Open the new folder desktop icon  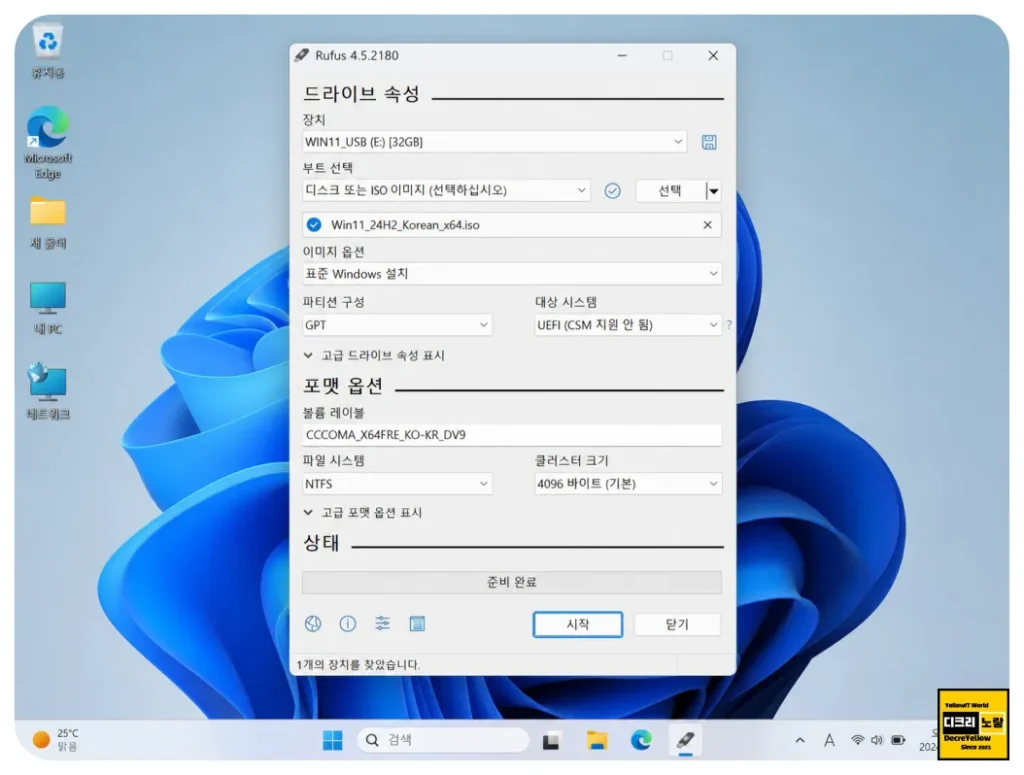tap(48, 223)
